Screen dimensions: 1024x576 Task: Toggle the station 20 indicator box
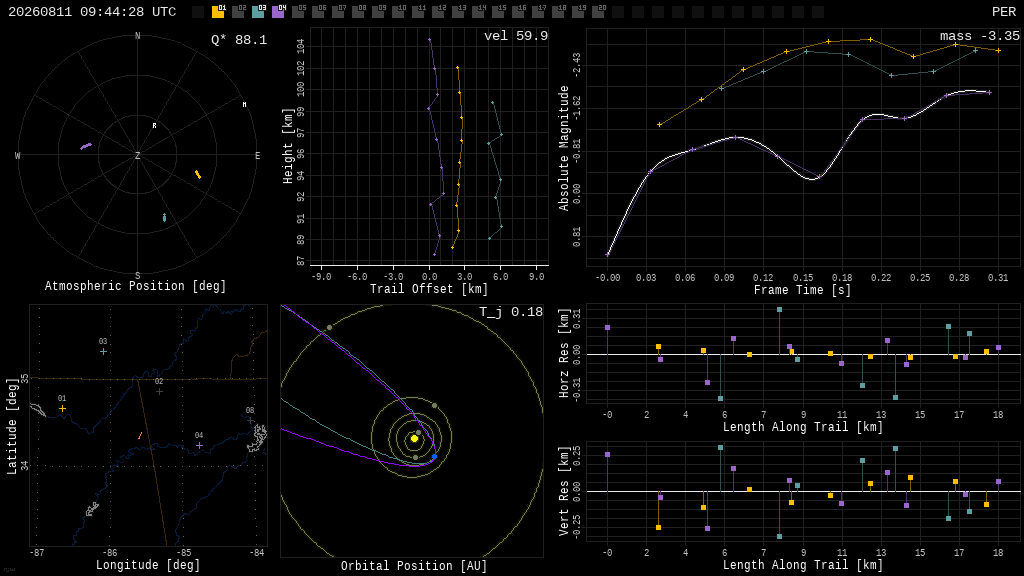pyautogui.click(x=599, y=12)
